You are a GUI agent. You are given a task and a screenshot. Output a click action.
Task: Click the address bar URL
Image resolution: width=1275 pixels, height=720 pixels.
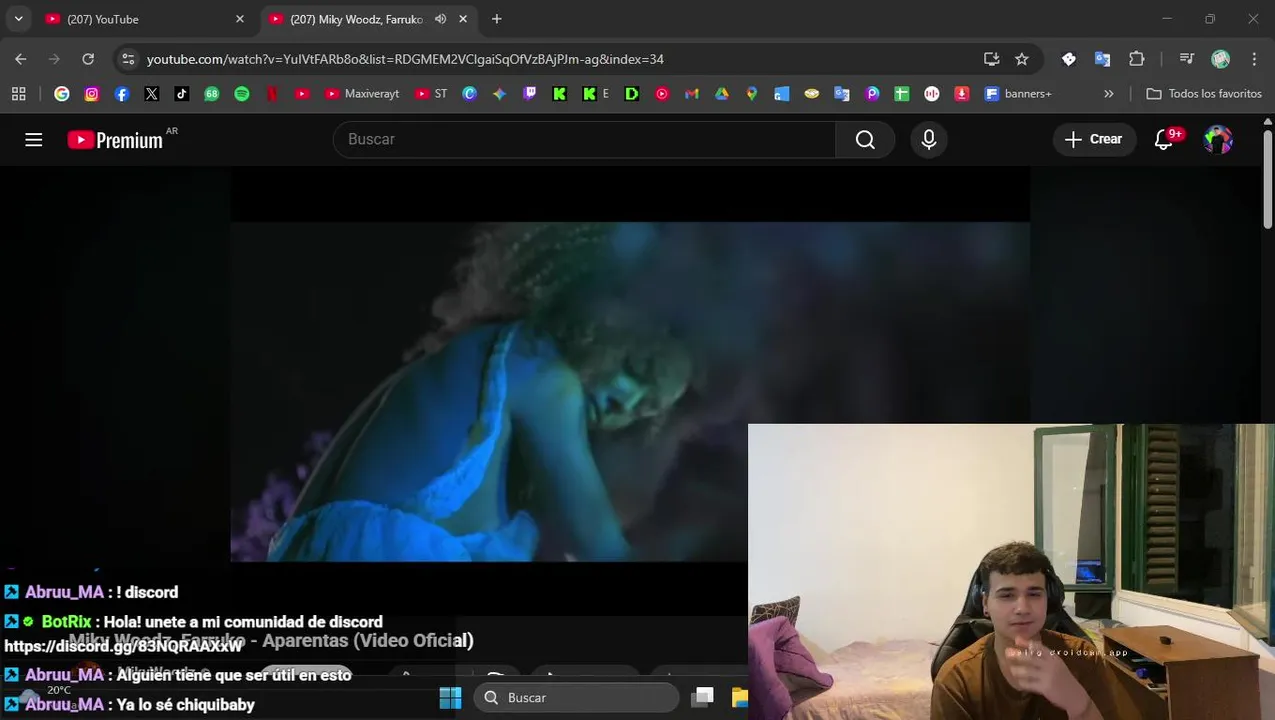(x=405, y=59)
